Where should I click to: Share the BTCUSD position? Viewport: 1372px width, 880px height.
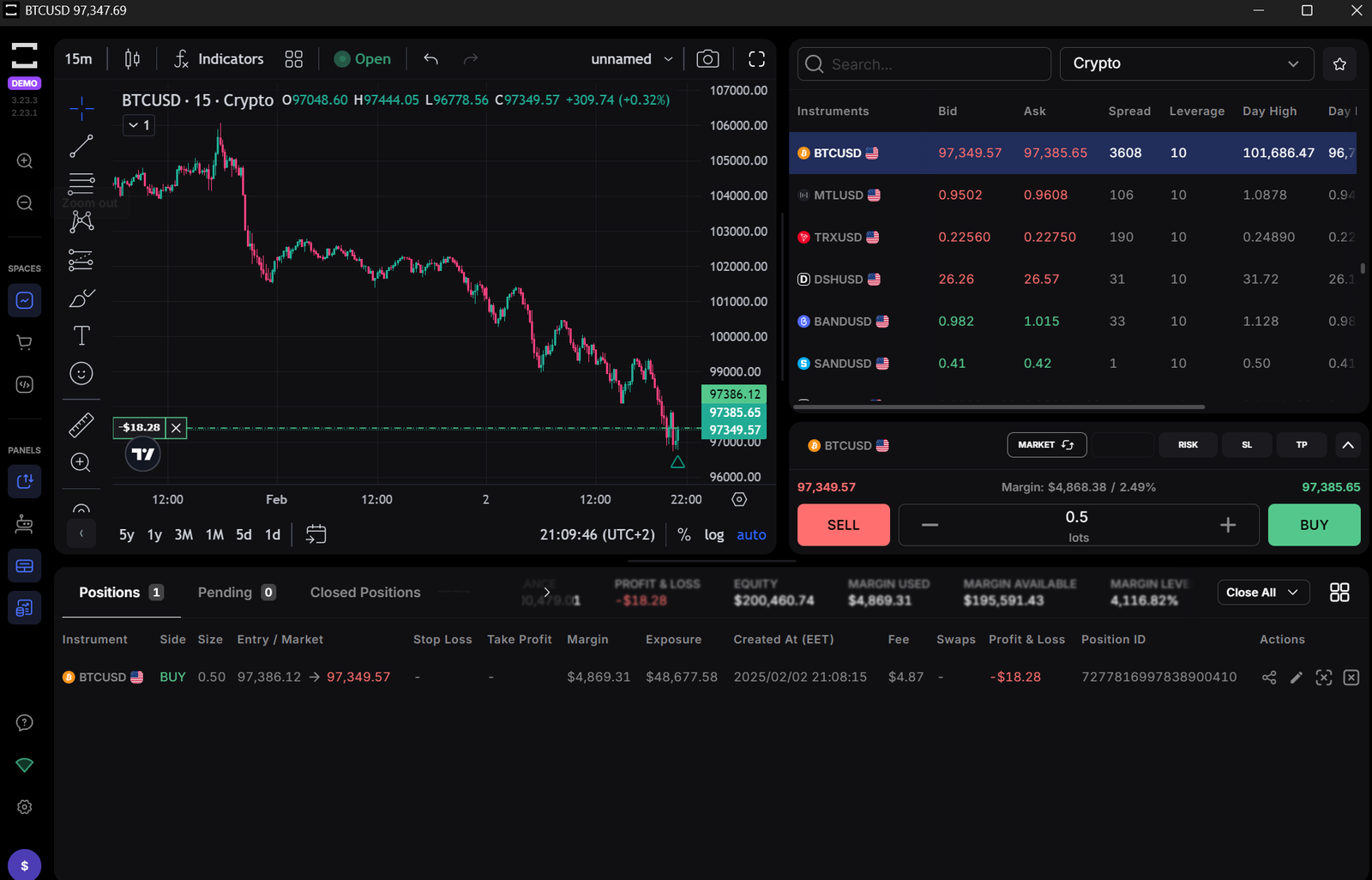pyautogui.click(x=1269, y=678)
